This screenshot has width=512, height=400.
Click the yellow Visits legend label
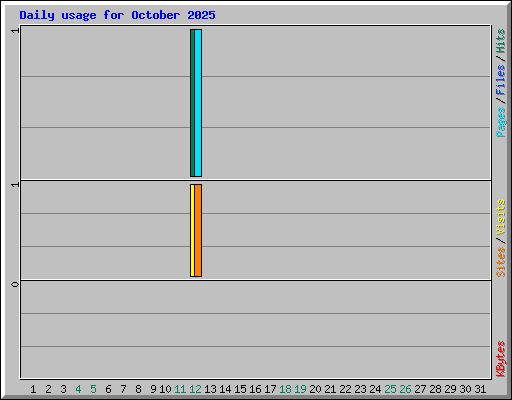[x=501, y=217]
